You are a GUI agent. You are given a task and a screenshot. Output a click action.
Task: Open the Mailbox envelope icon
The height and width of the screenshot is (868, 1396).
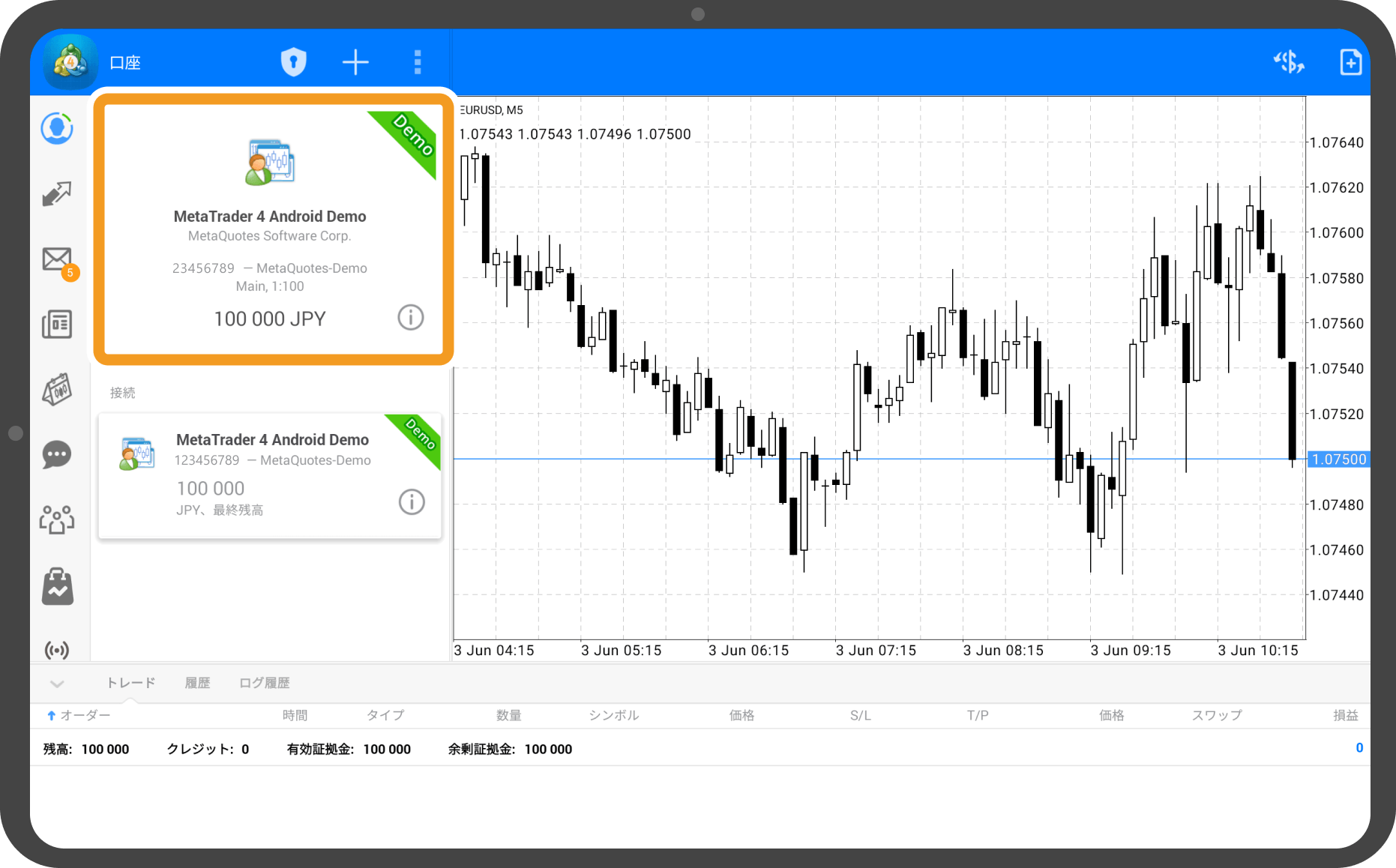click(57, 259)
